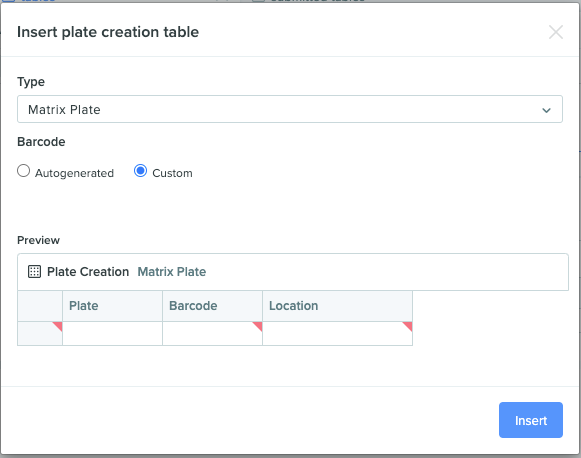This screenshot has height=458, width=581.
Task: Click the chevron arrow in Type field
Action: pyautogui.click(x=546, y=110)
